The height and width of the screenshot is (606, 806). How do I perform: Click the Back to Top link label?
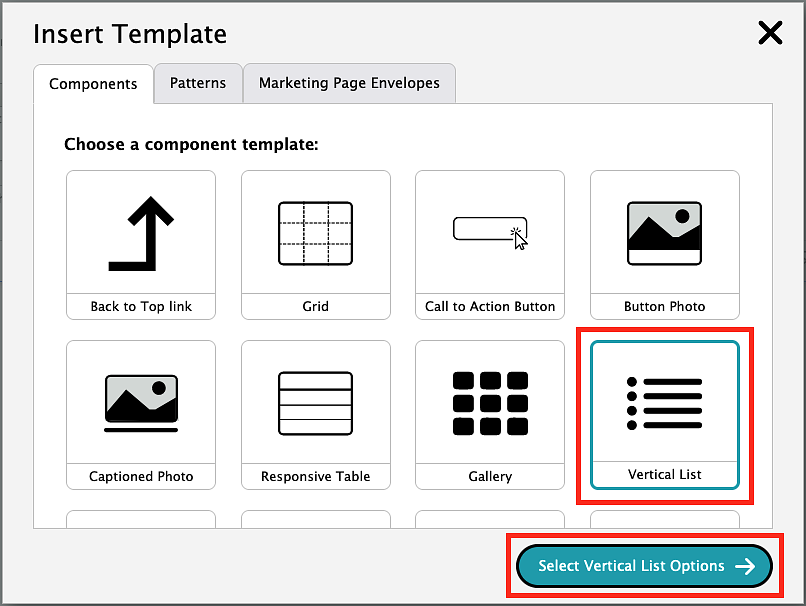(x=141, y=306)
